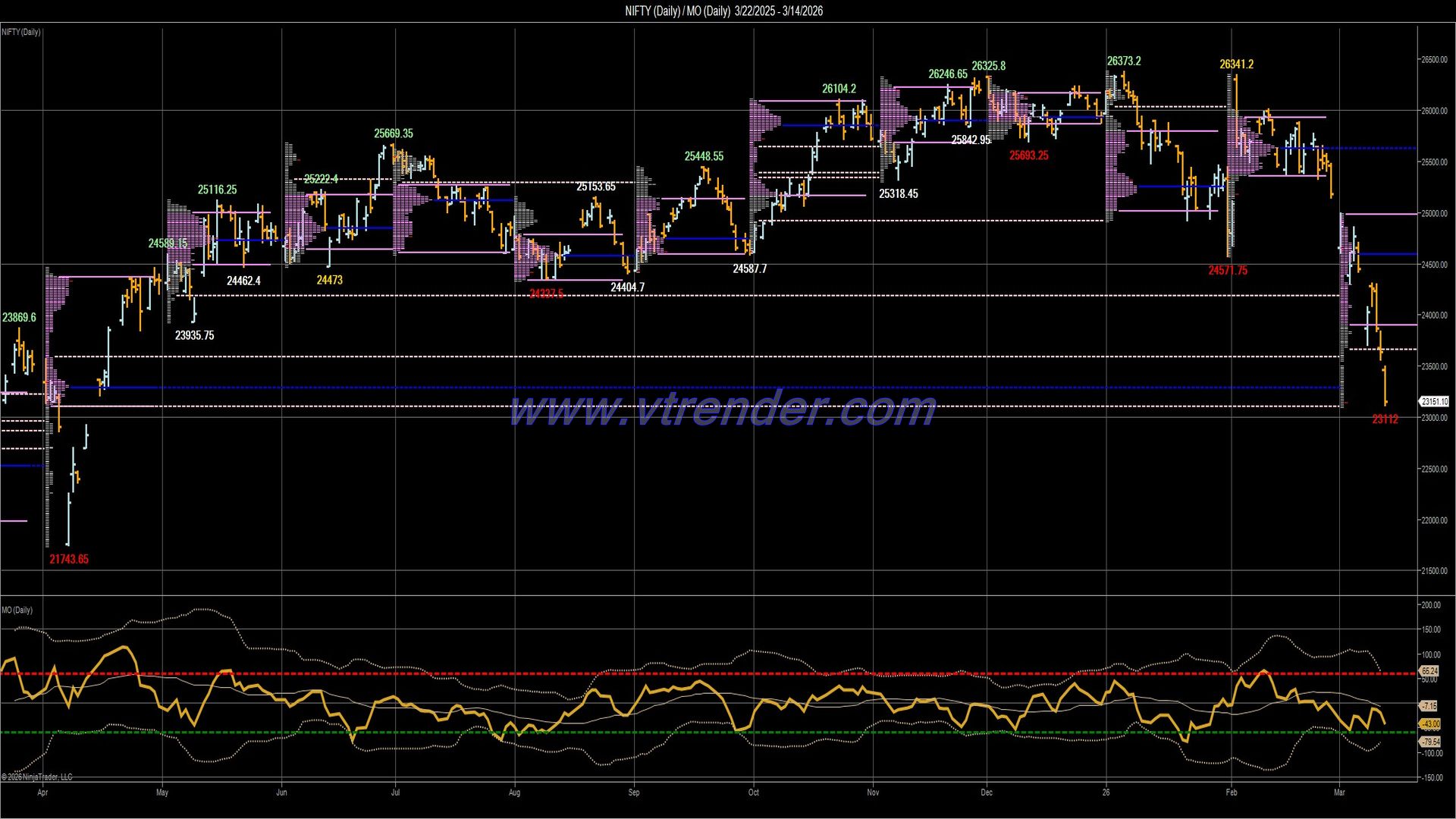Click the 66.24 upper band marker on MO axis
The image size is (1456, 819).
[x=1429, y=671]
